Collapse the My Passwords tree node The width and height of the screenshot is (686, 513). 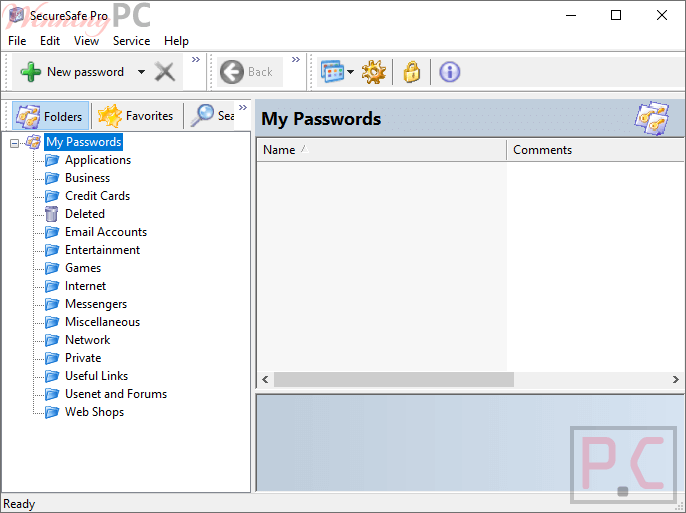coord(14,143)
